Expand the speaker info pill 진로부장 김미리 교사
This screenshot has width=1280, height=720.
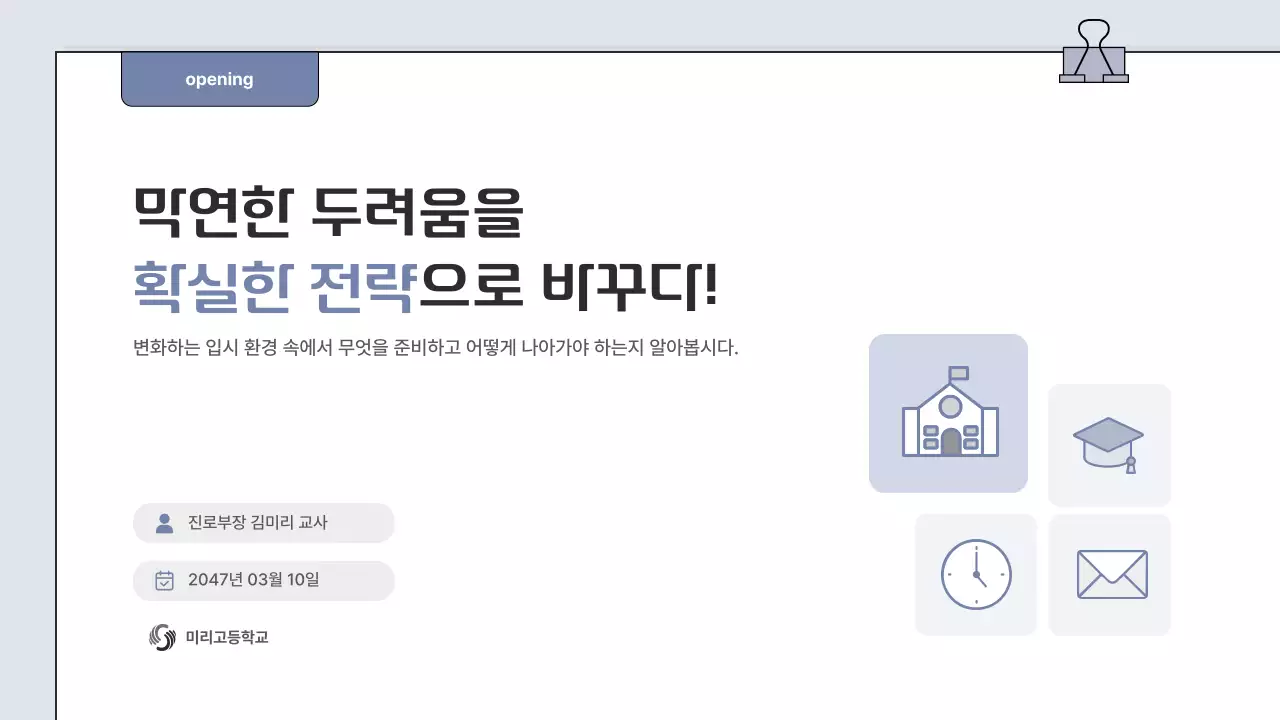[x=265, y=522]
